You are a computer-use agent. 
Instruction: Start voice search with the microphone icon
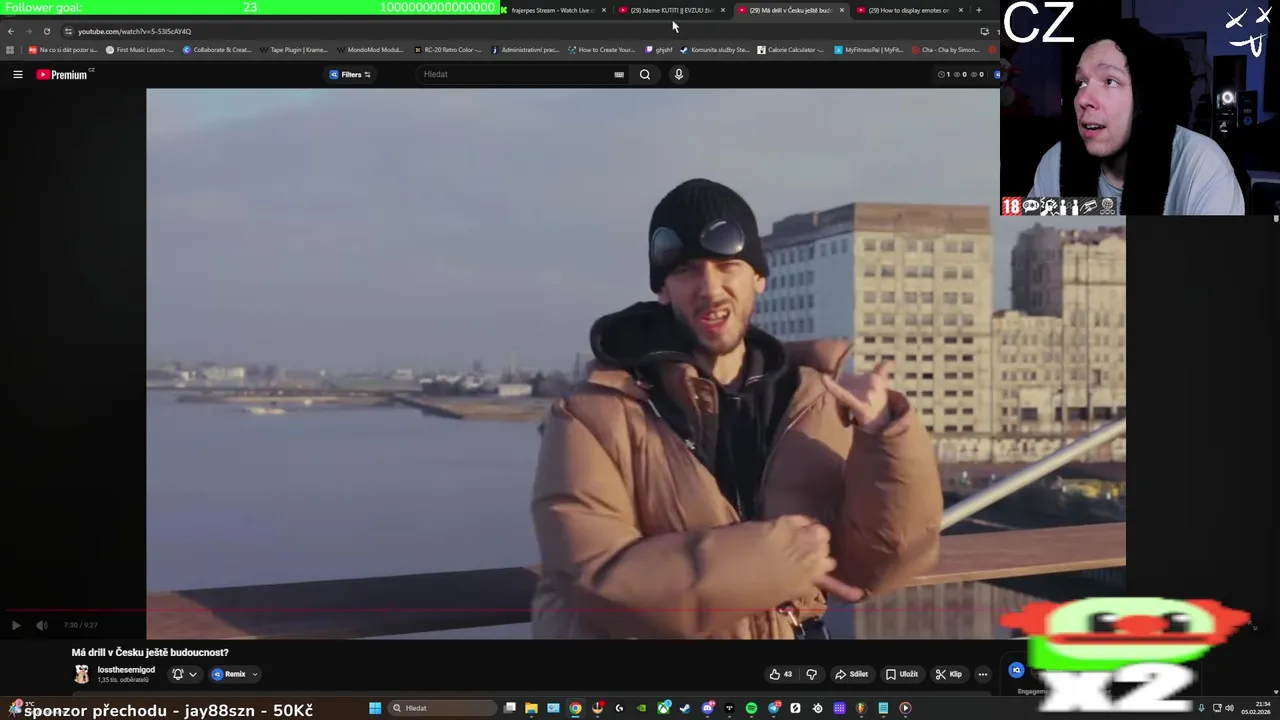tap(678, 74)
